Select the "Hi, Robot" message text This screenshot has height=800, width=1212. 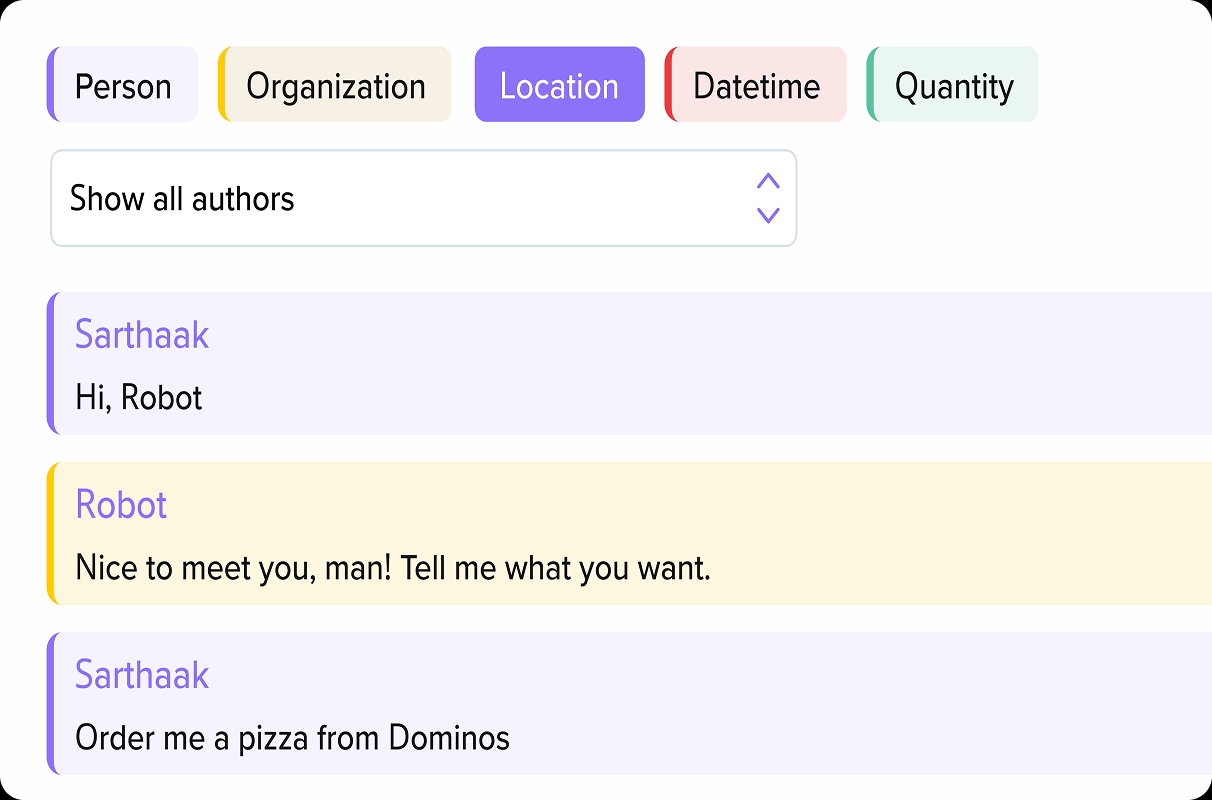pyautogui.click(x=139, y=398)
